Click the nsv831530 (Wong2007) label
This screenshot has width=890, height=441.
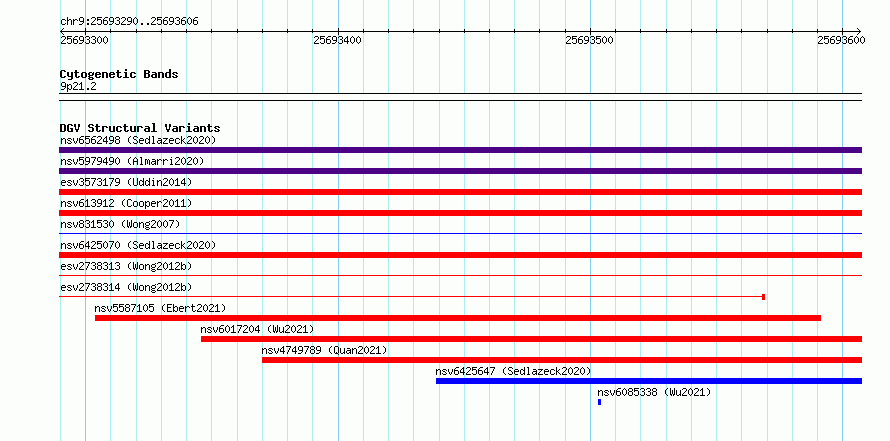tap(120, 224)
